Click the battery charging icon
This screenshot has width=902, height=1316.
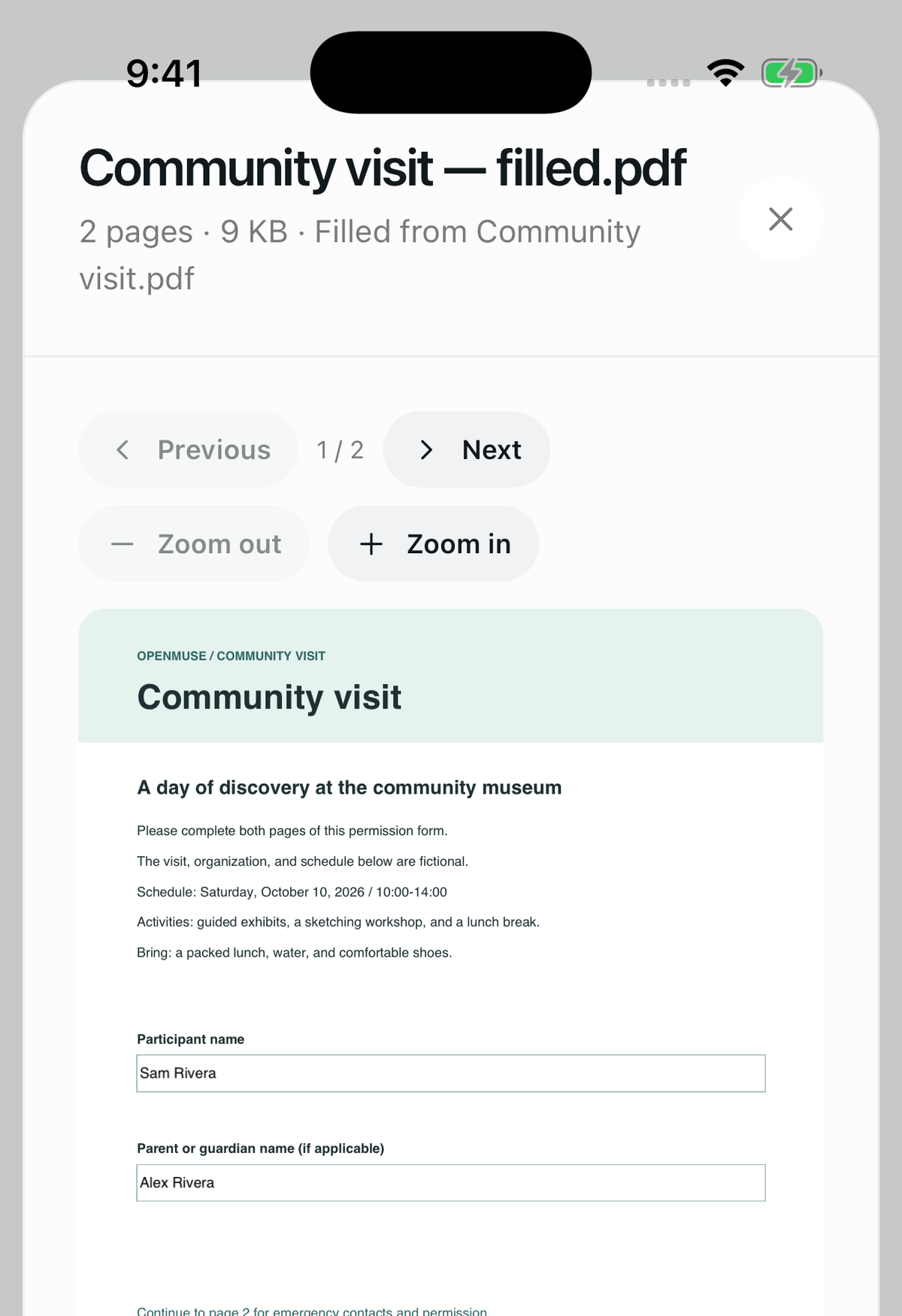click(x=792, y=73)
